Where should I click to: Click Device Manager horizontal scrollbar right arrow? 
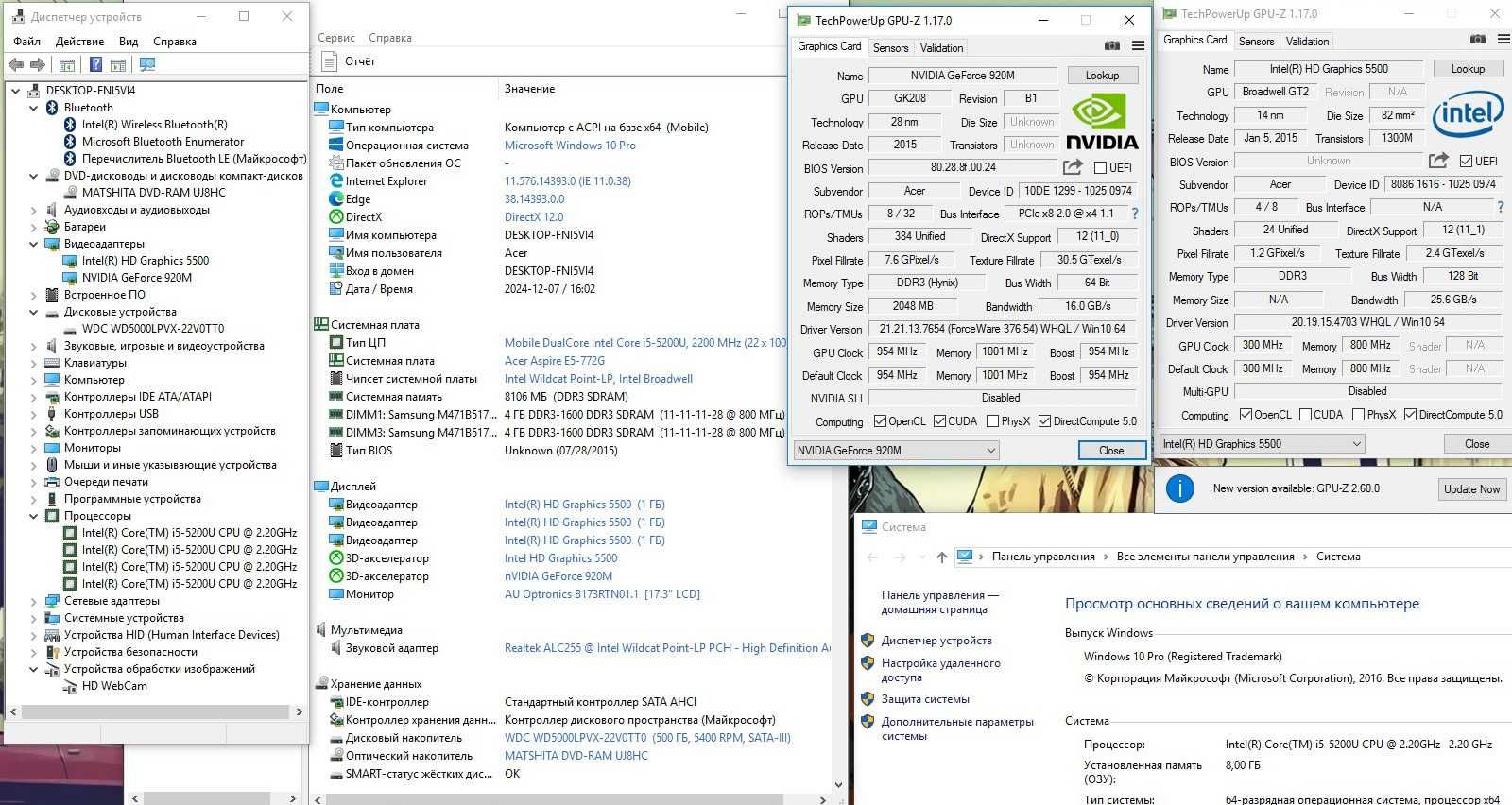tap(300, 712)
